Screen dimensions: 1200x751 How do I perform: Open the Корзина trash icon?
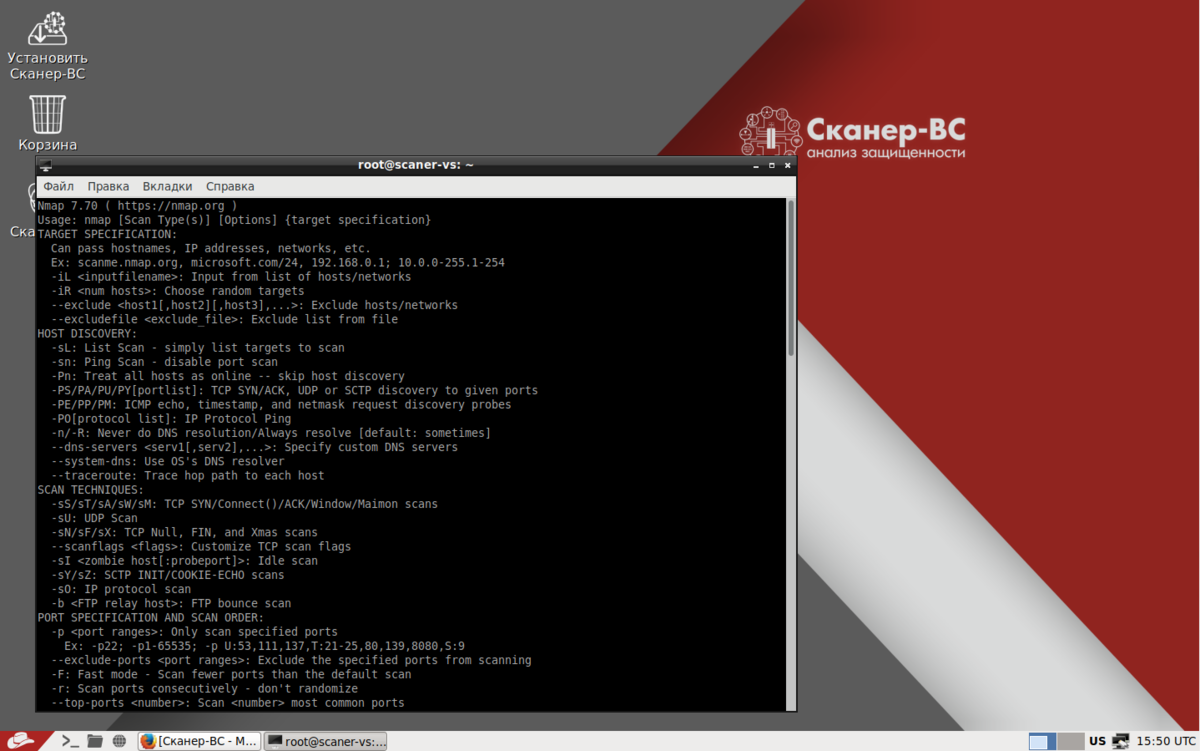[47, 123]
